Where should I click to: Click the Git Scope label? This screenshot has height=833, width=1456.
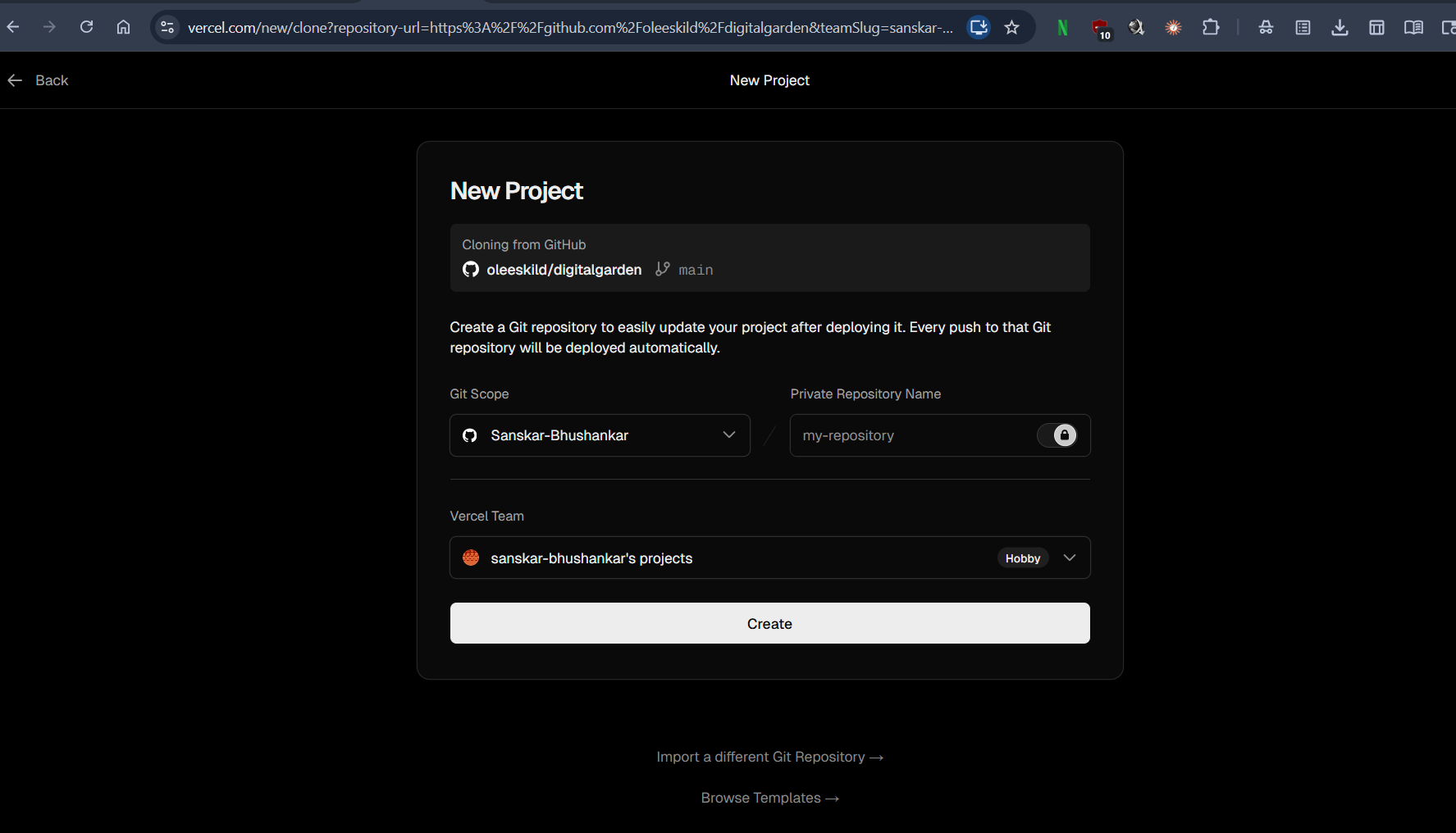pyautogui.click(x=479, y=394)
